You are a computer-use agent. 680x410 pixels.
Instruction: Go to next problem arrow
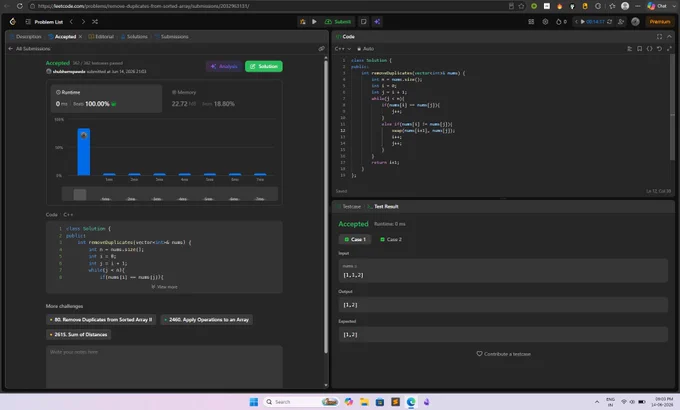83,22
